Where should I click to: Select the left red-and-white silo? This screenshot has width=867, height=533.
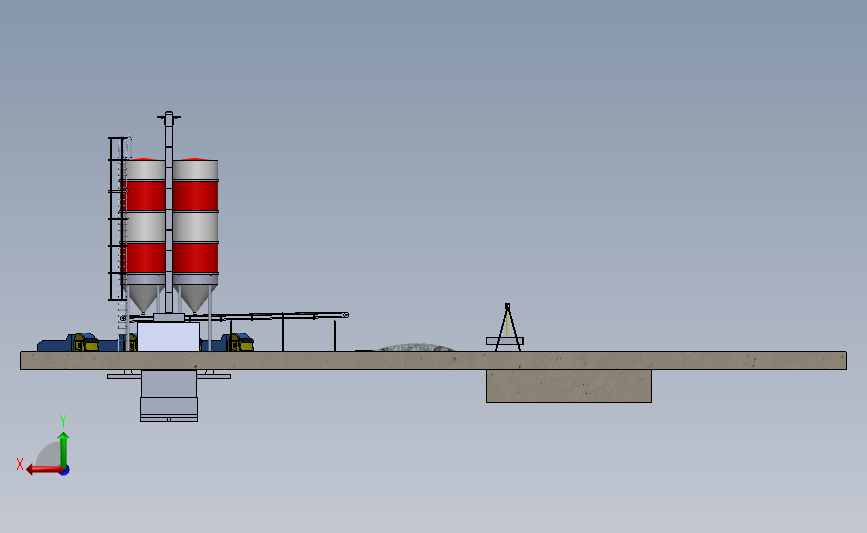click(144, 235)
